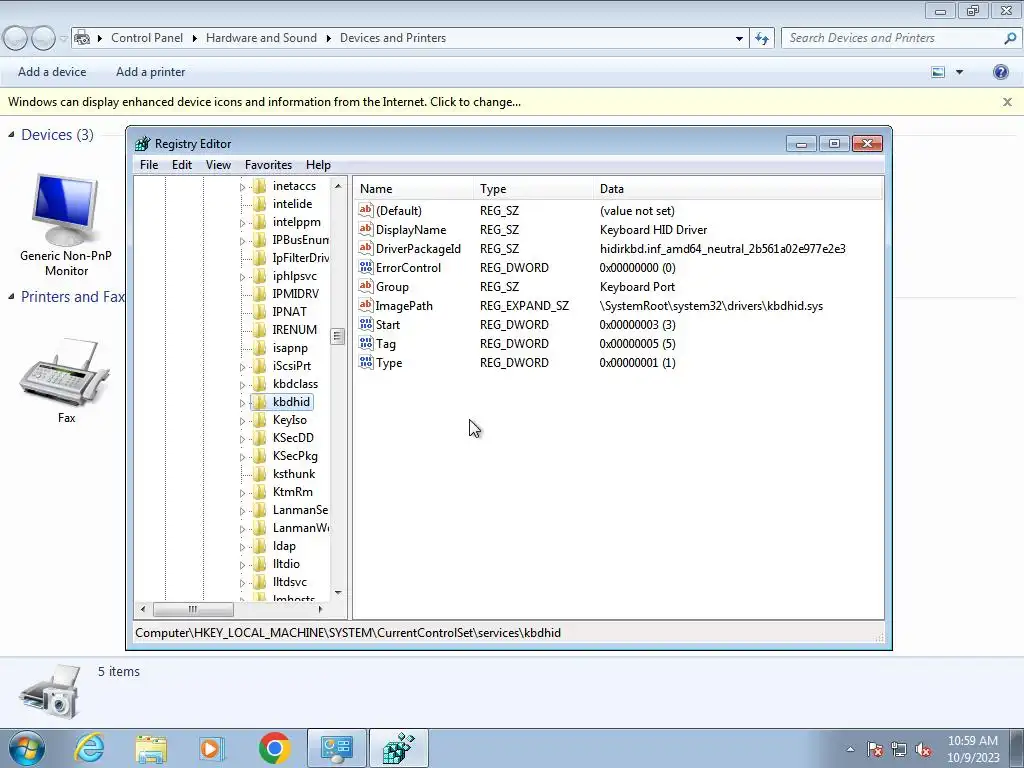The height and width of the screenshot is (768, 1024).
Task: Click the muted volume tray icon
Action: 923,750
